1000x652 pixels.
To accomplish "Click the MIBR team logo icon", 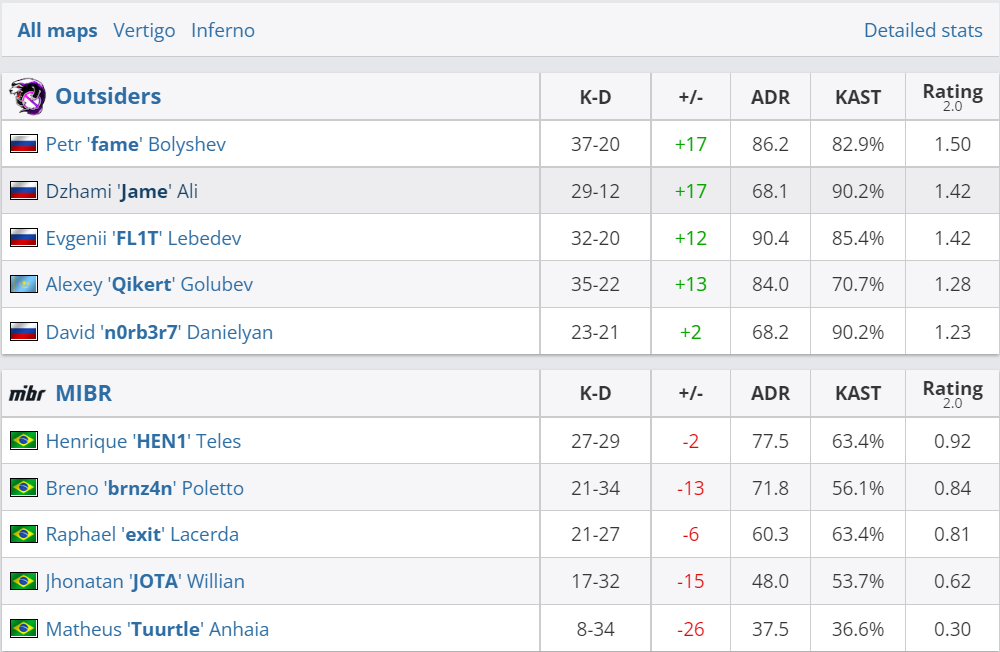I will (27, 394).
